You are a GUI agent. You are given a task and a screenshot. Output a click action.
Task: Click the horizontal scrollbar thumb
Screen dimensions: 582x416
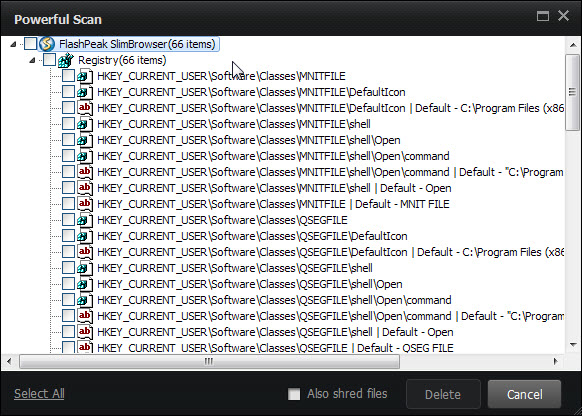209,361
